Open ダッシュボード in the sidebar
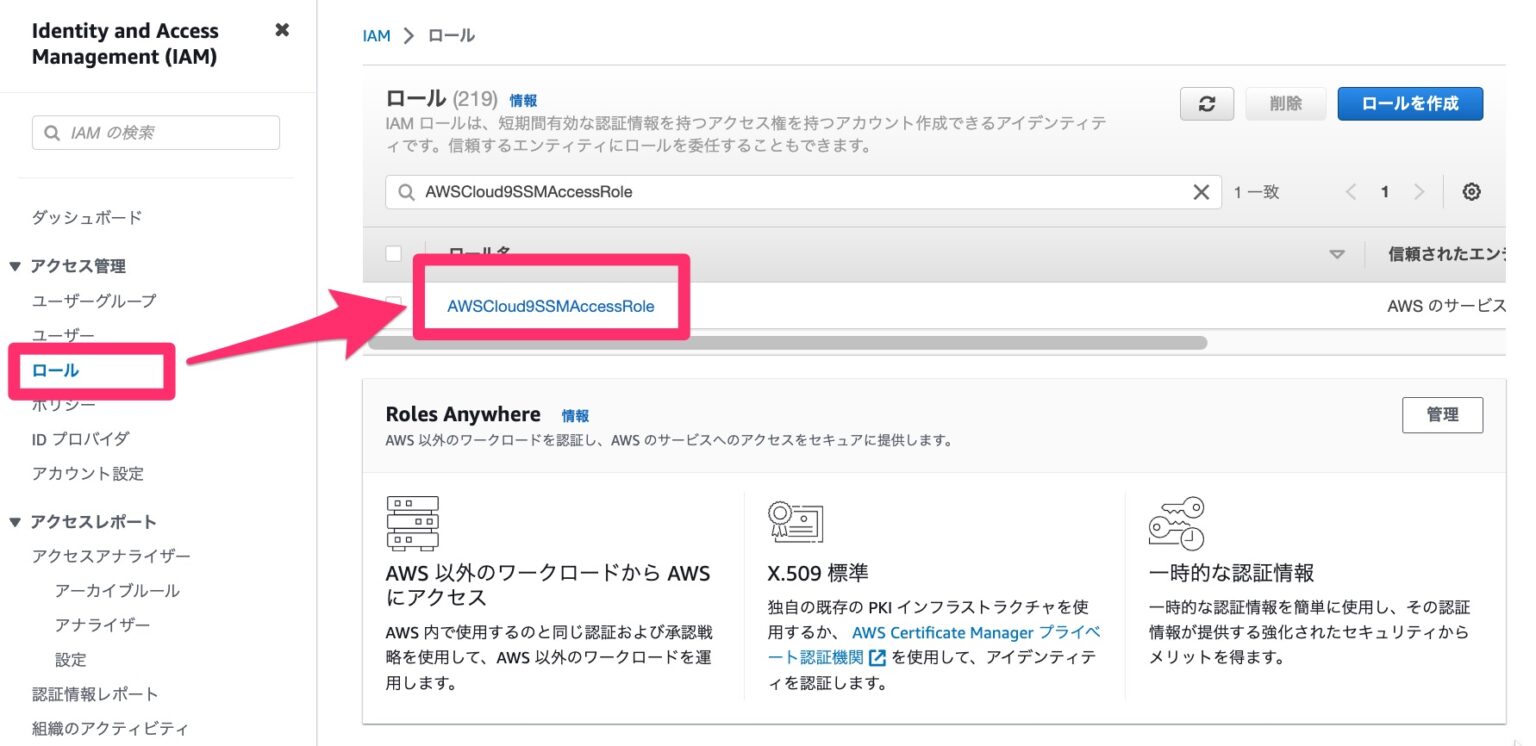Viewport: 1536px width, 746px height. [x=87, y=217]
